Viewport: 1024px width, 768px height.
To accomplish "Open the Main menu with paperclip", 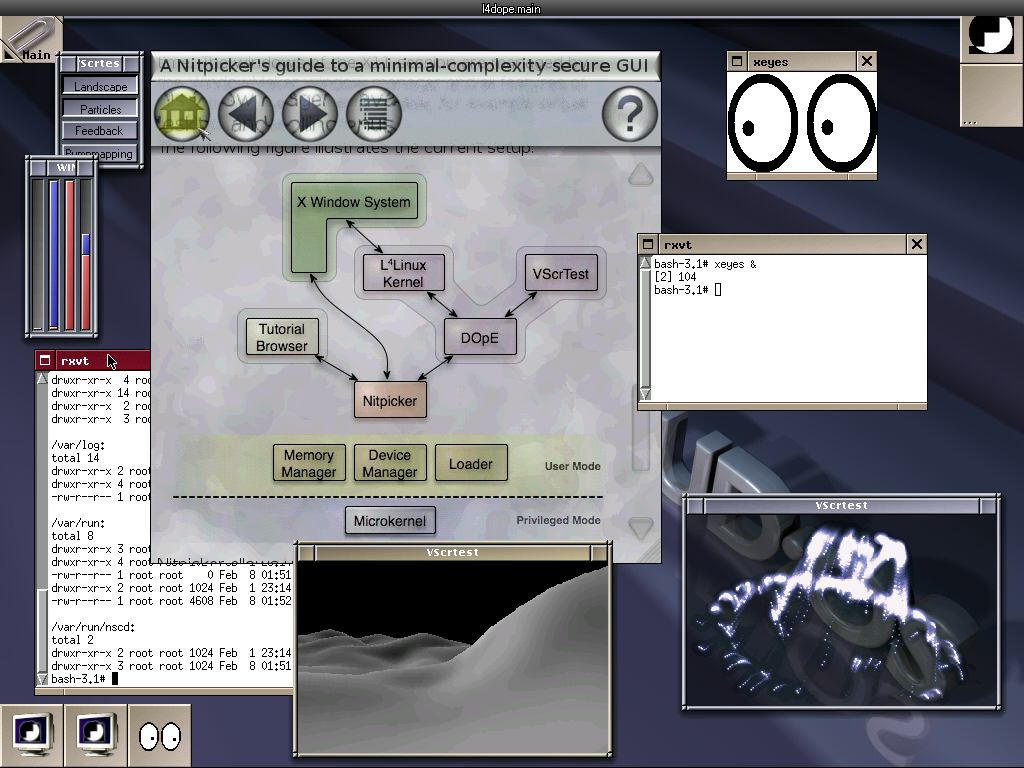I will coord(30,42).
